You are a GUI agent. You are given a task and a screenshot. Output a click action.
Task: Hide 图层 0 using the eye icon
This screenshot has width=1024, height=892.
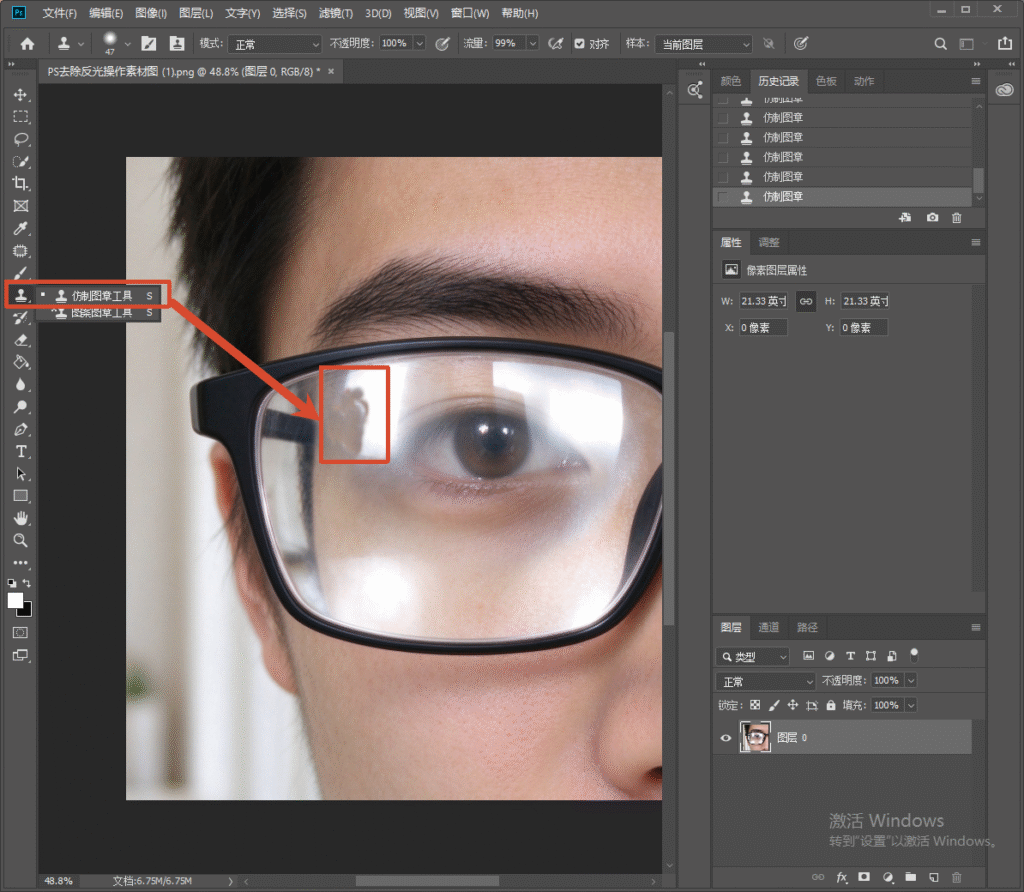point(726,738)
